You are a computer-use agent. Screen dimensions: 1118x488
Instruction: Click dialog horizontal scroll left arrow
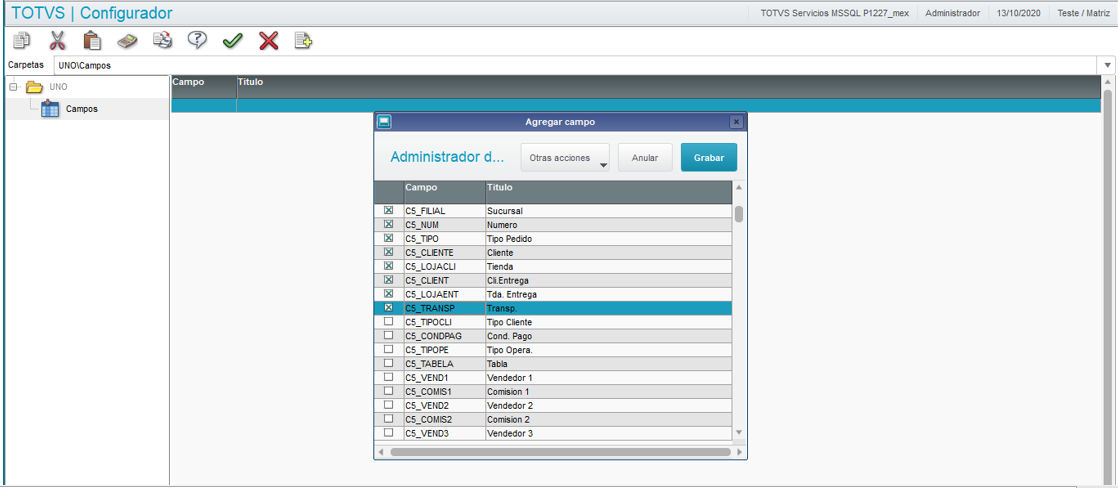coord(381,452)
